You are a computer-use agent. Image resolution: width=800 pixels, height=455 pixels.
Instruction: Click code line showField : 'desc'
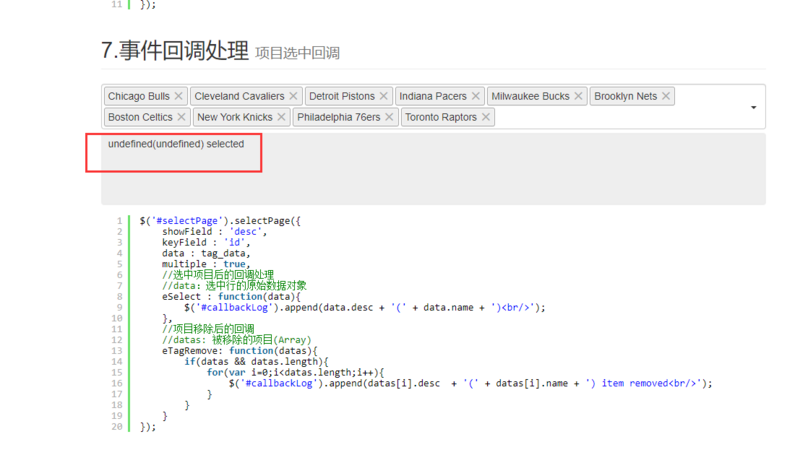tap(214, 232)
